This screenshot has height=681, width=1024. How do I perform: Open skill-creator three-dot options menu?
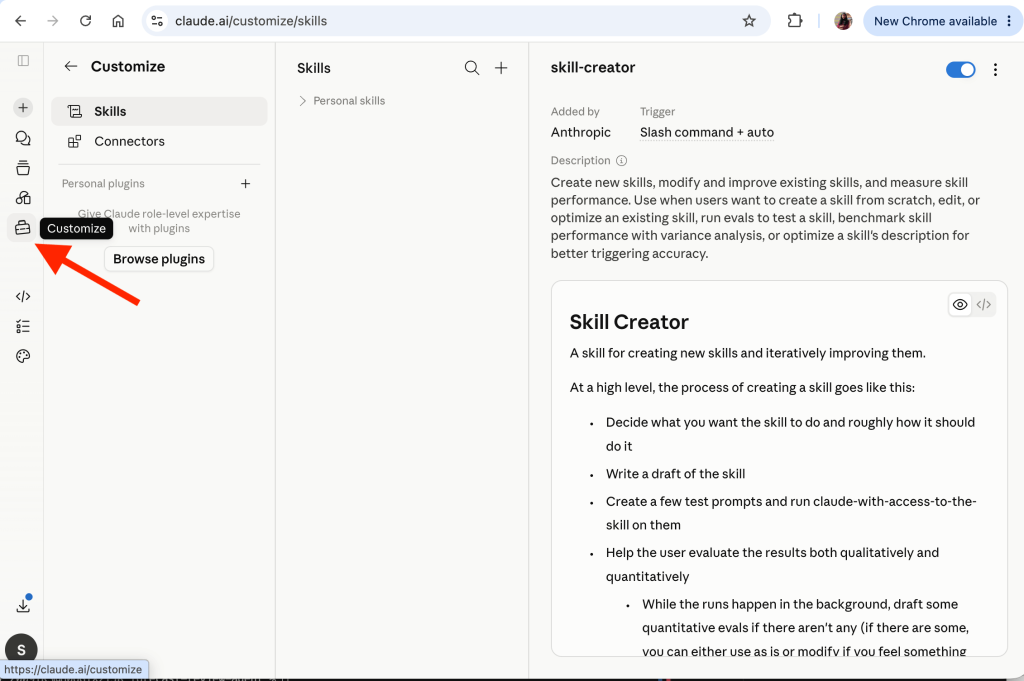(995, 70)
